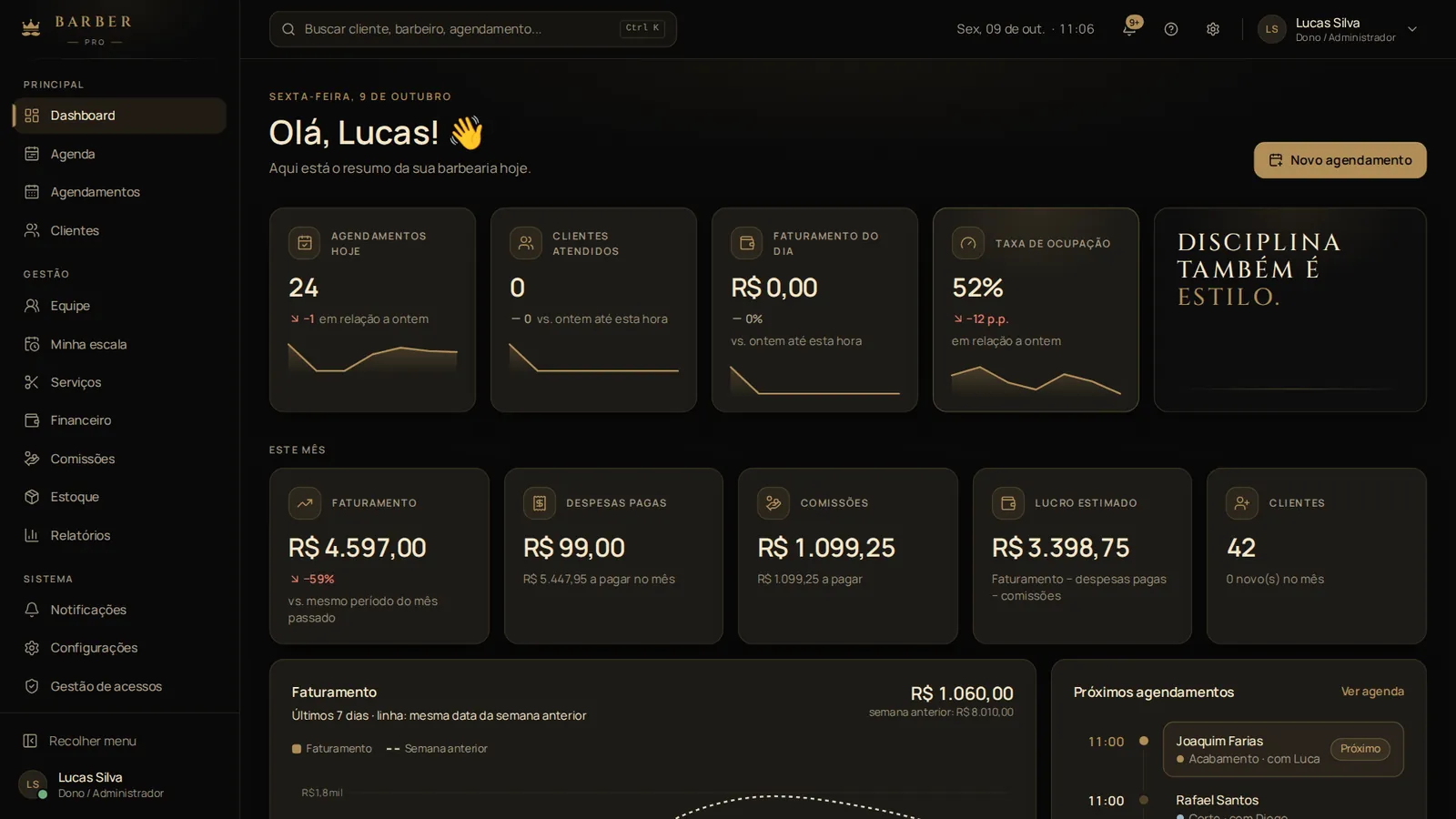Screen dimensions: 1456x819
Task: Click the search magnifier icon
Action: point(288,29)
